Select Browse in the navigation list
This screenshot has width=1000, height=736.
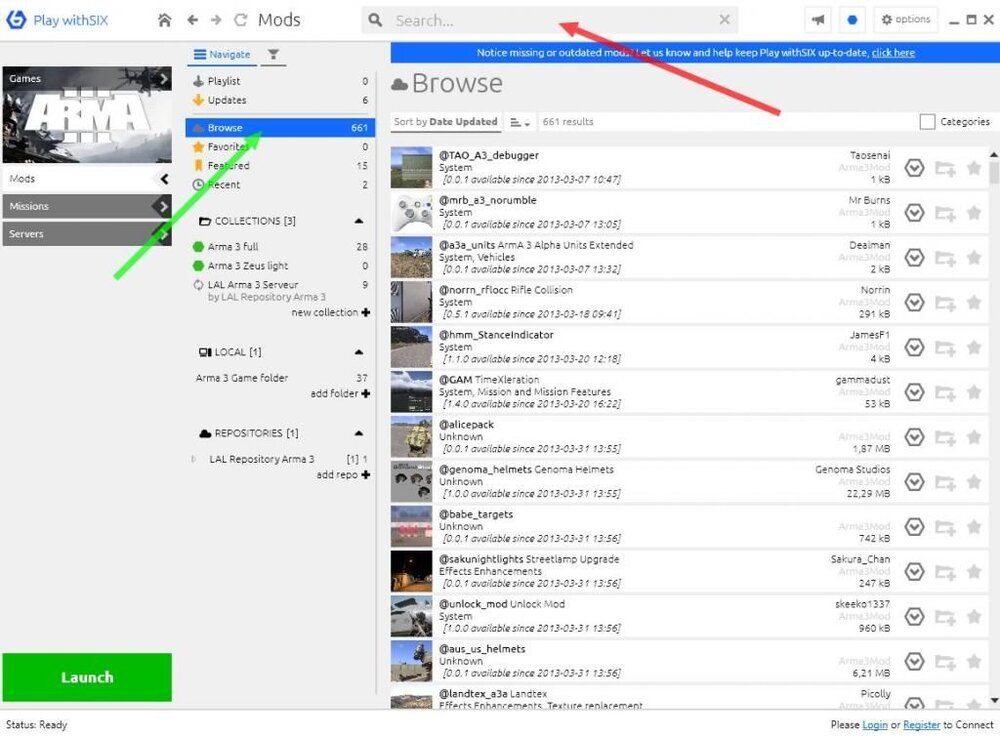click(x=280, y=128)
